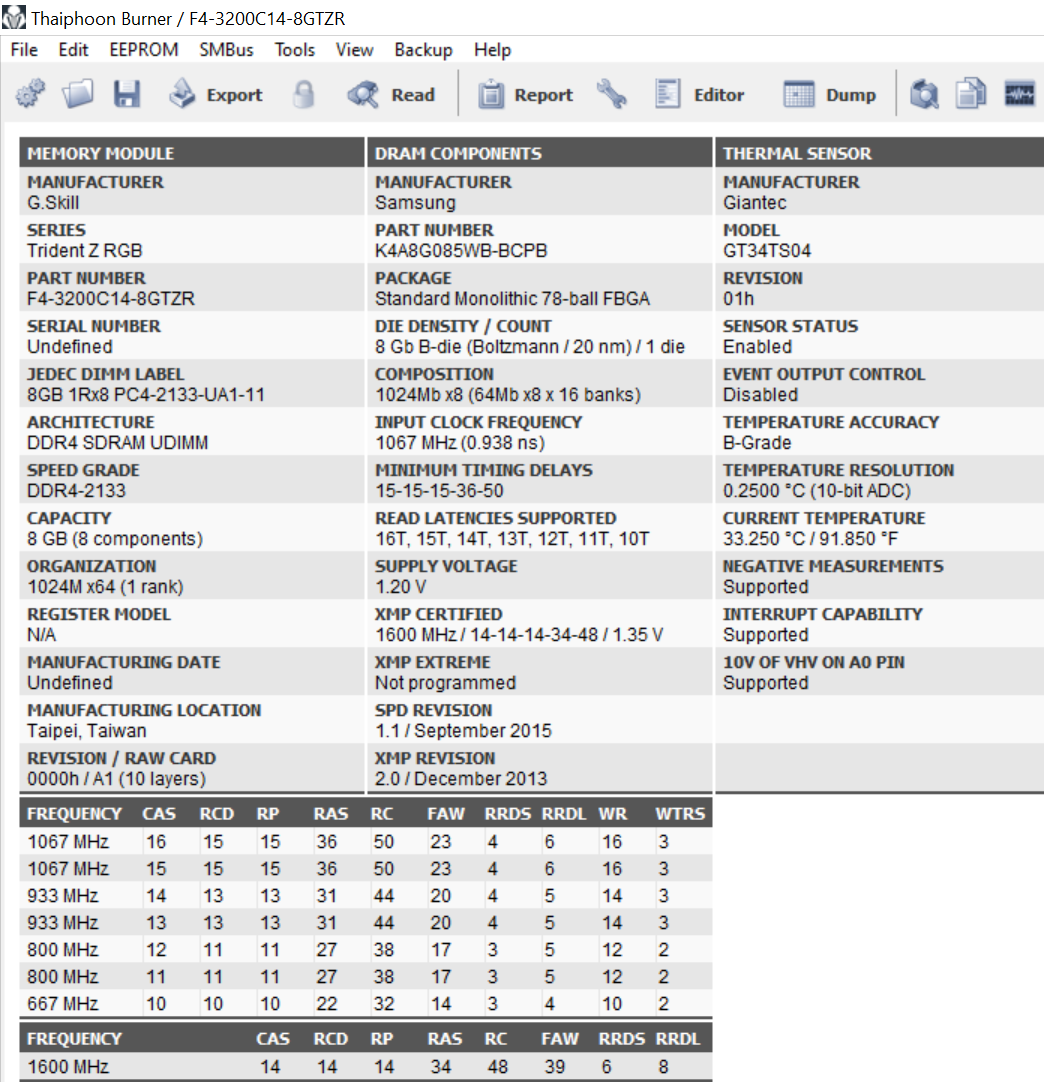The width and height of the screenshot is (1044, 1082).
Task: Click the JEDEC label 8GB 1Rx8 PC4-2133-UA1-11
Action: coord(146,395)
